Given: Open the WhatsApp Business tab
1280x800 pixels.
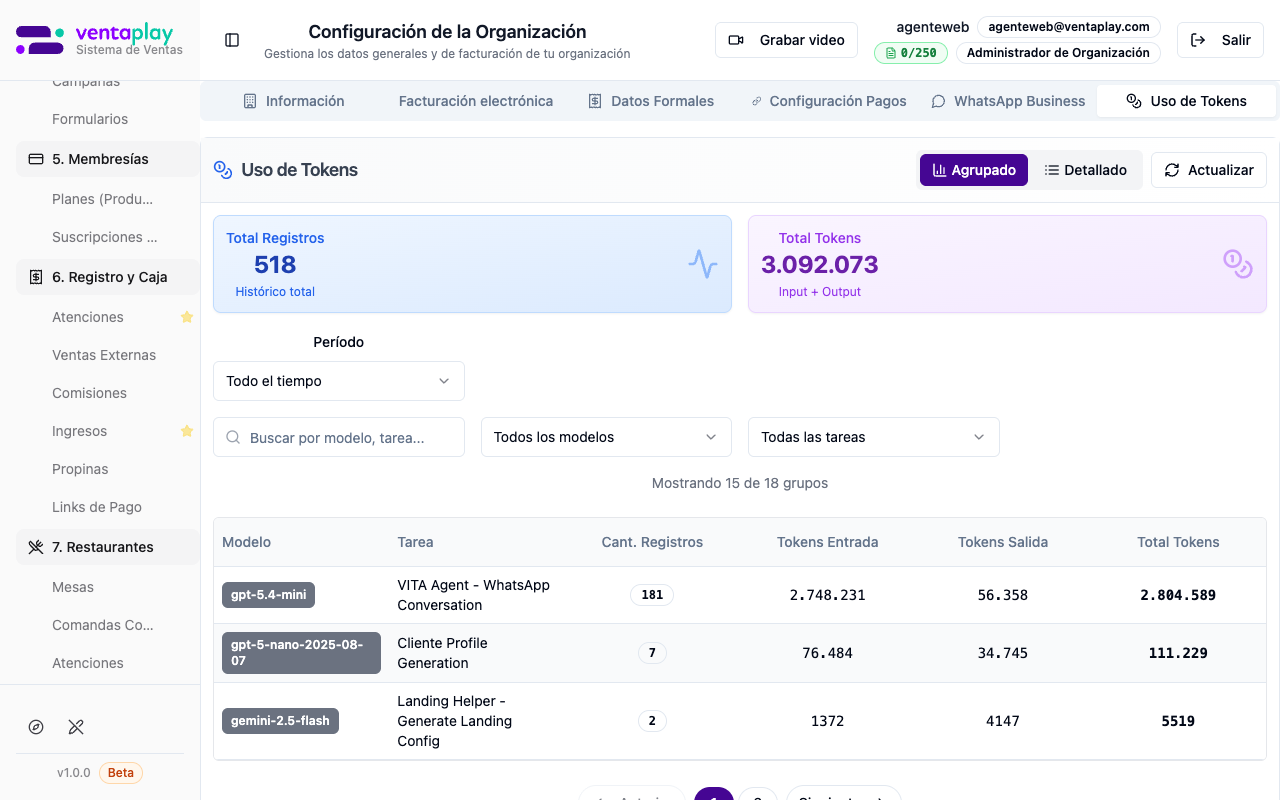Looking at the screenshot, I should [x=1008, y=101].
